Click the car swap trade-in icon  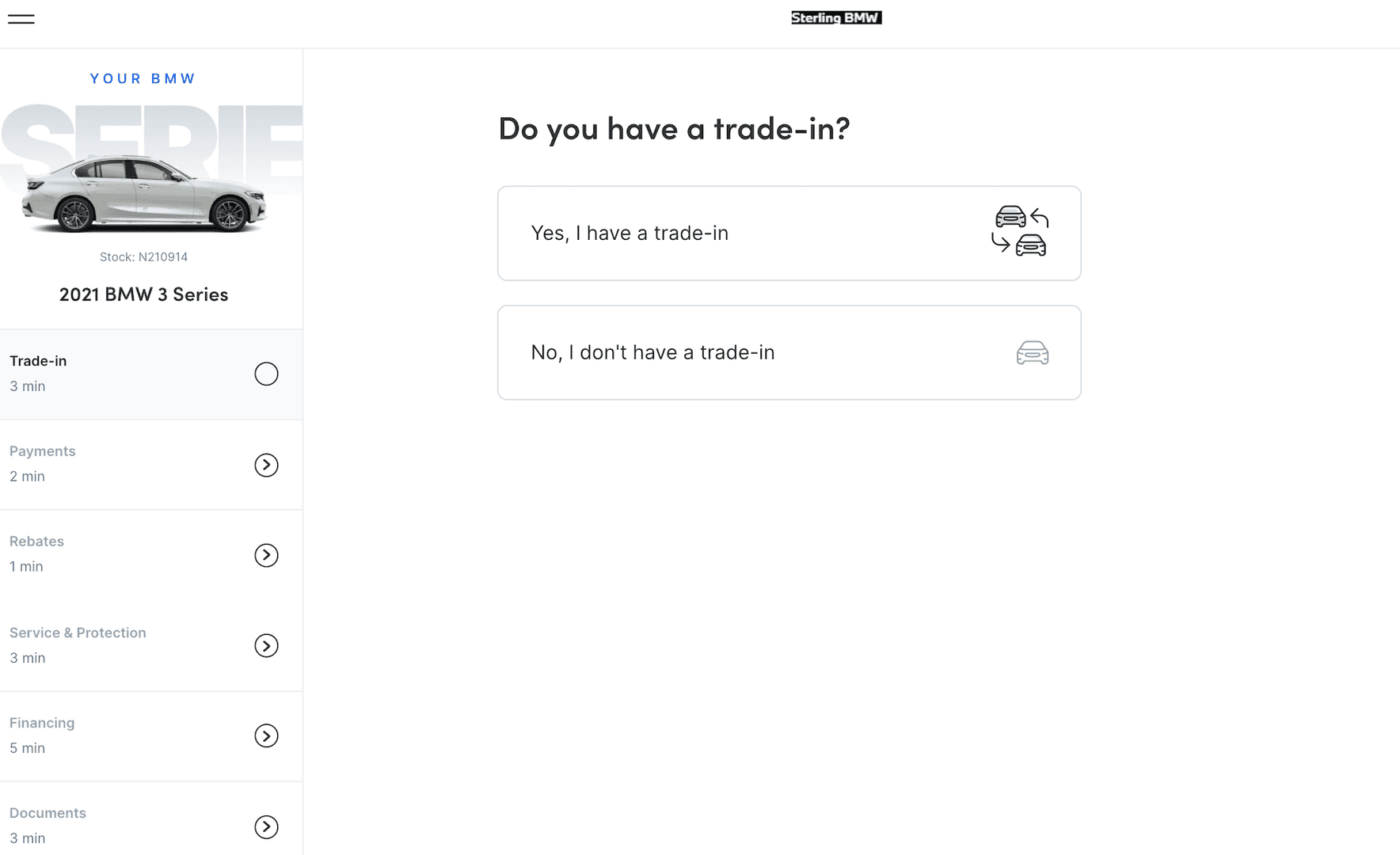[1021, 231]
